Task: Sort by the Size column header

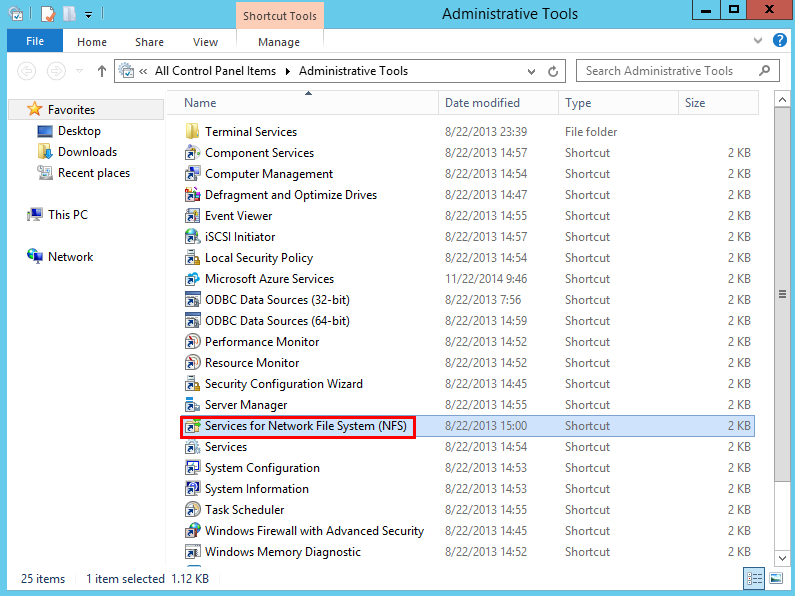Action: tap(718, 103)
